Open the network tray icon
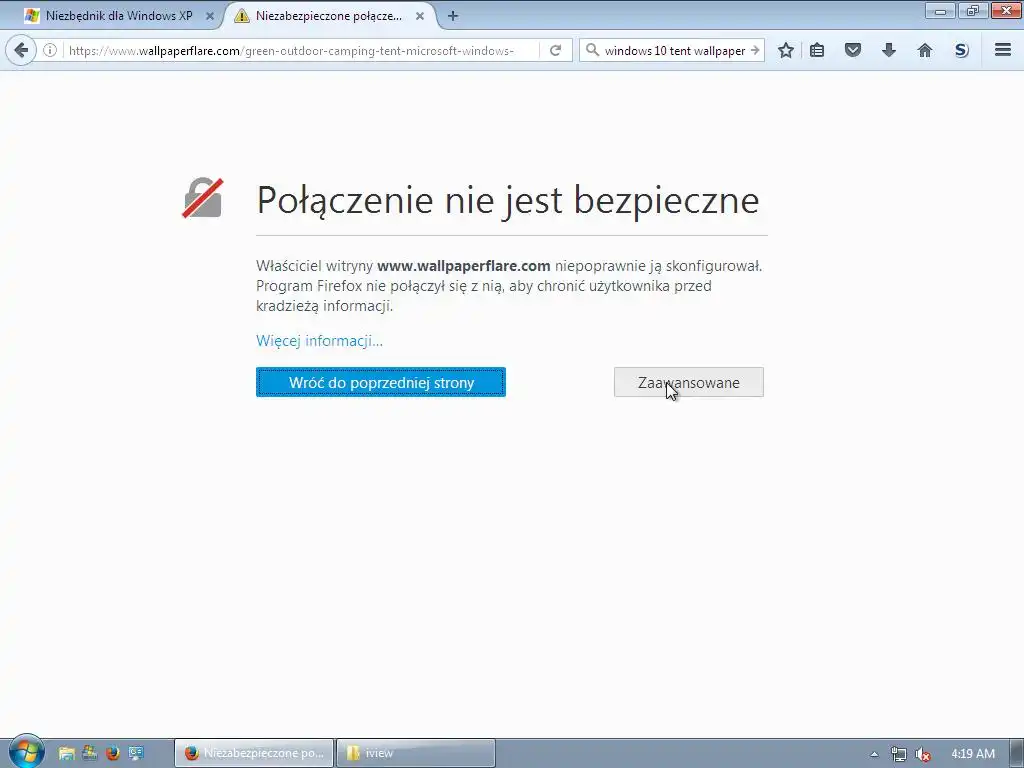Screen dimensions: 1024x768 pyautogui.click(x=898, y=754)
